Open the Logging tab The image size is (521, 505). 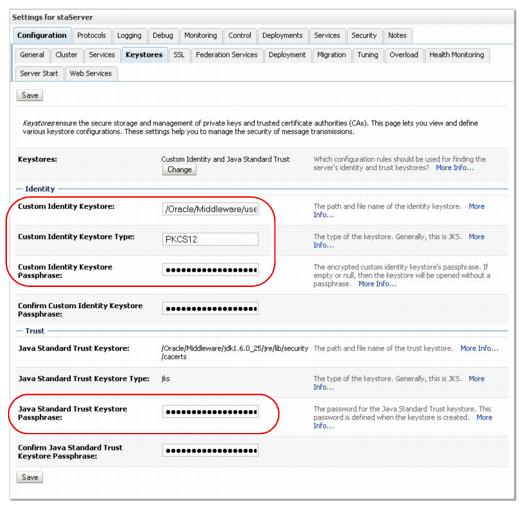click(x=129, y=35)
